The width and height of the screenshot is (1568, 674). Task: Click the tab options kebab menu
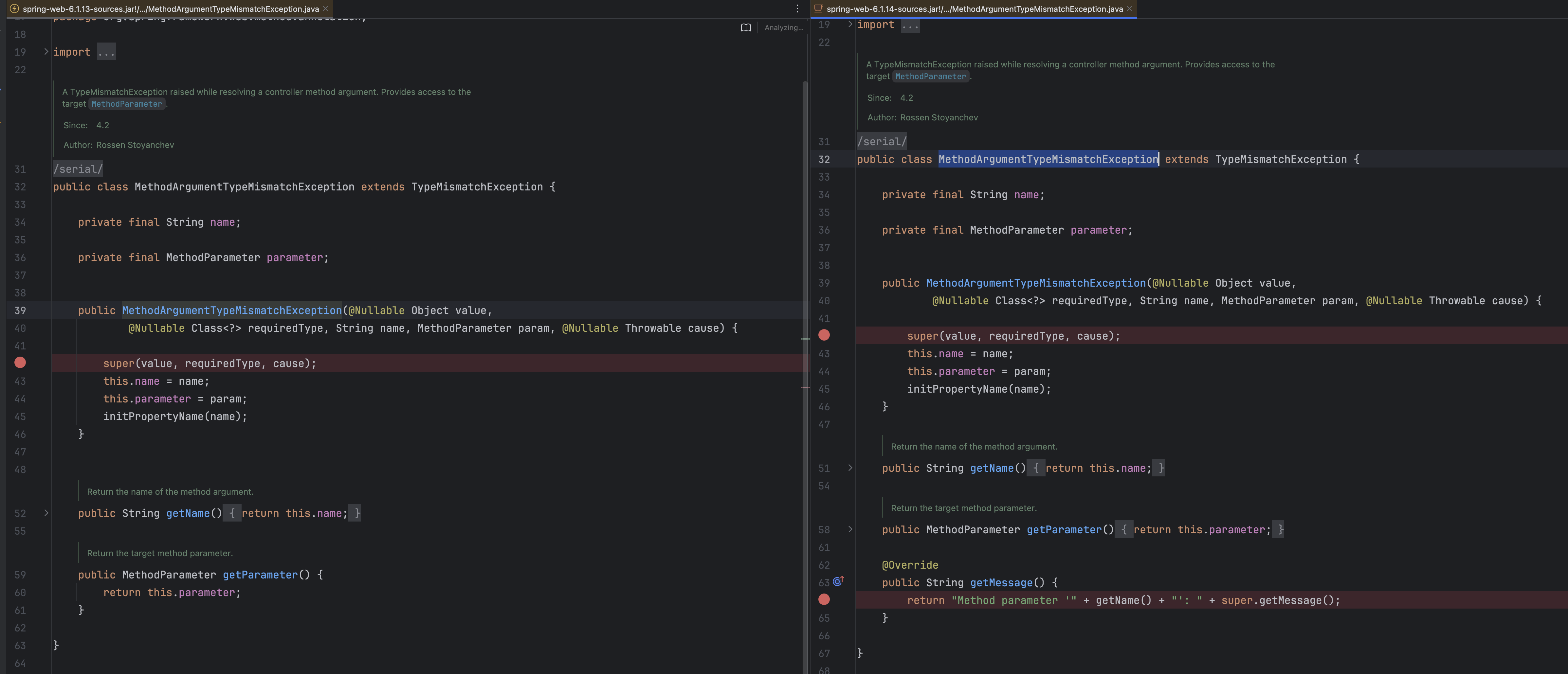pos(797,9)
